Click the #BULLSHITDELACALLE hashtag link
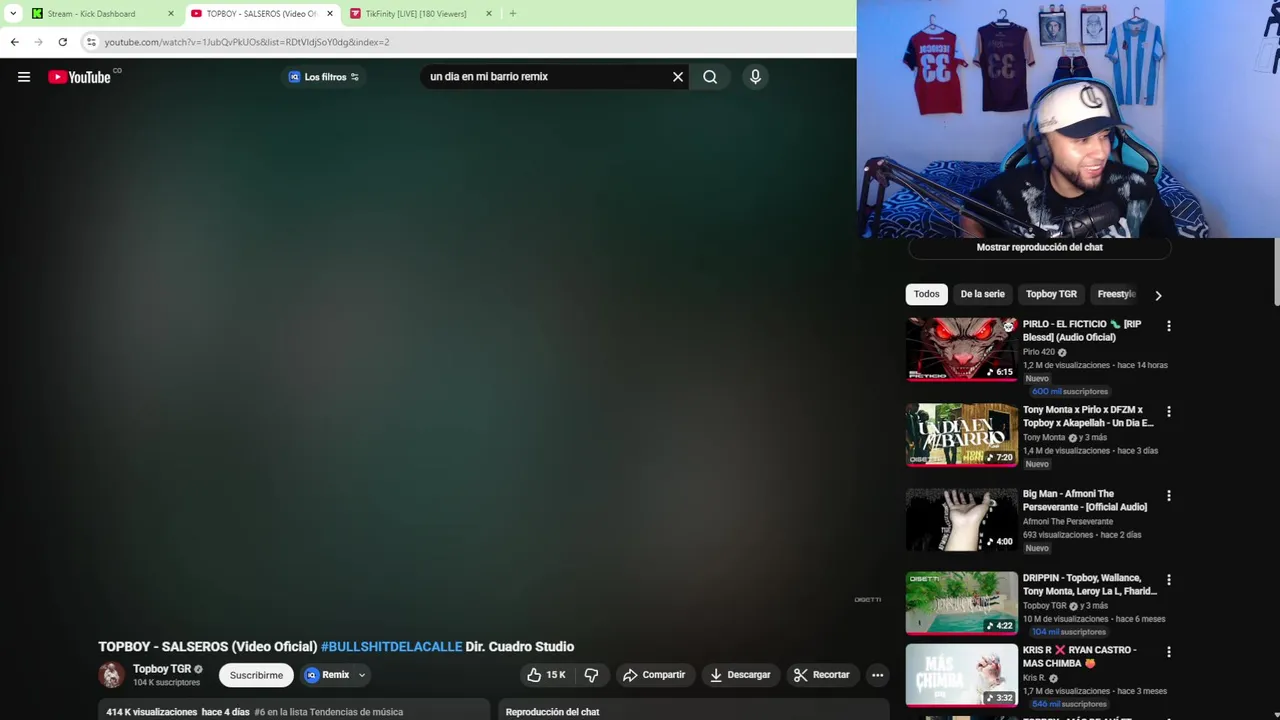This screenshot has width=1280, height=720. coord(391,647)
